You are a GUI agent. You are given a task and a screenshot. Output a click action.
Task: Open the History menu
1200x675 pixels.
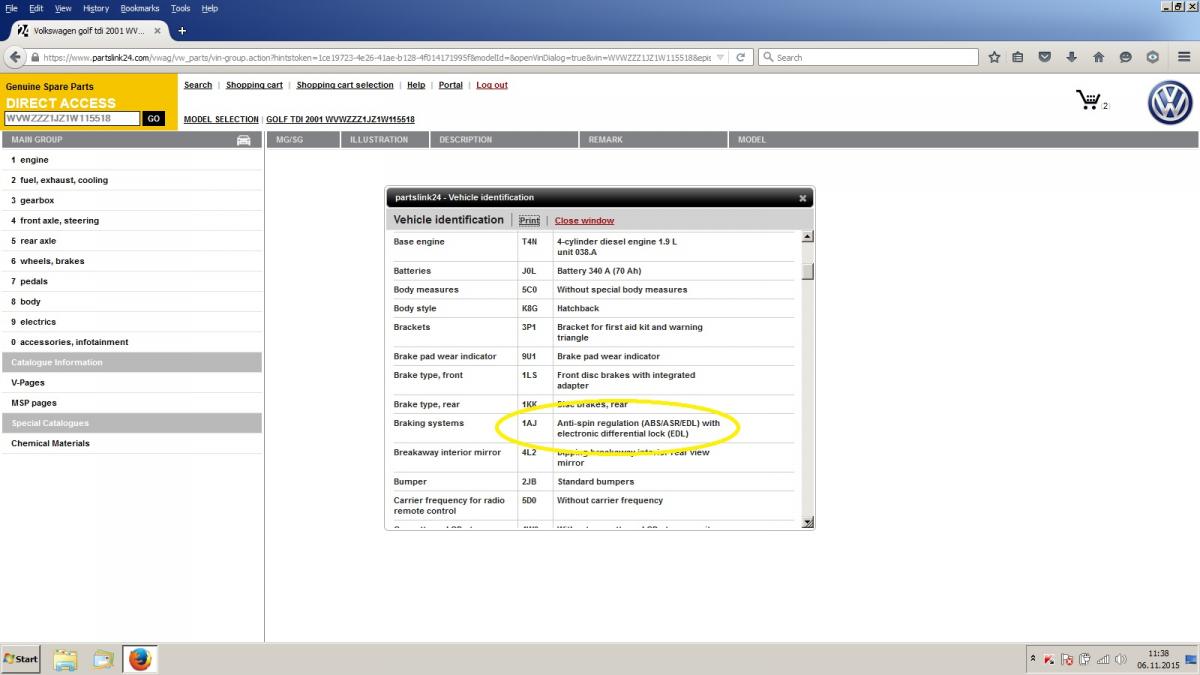point(96,8)
